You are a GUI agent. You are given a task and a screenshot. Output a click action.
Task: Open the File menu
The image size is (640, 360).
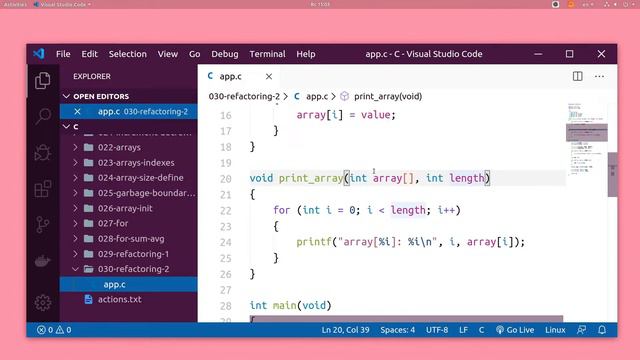[63, 54]
